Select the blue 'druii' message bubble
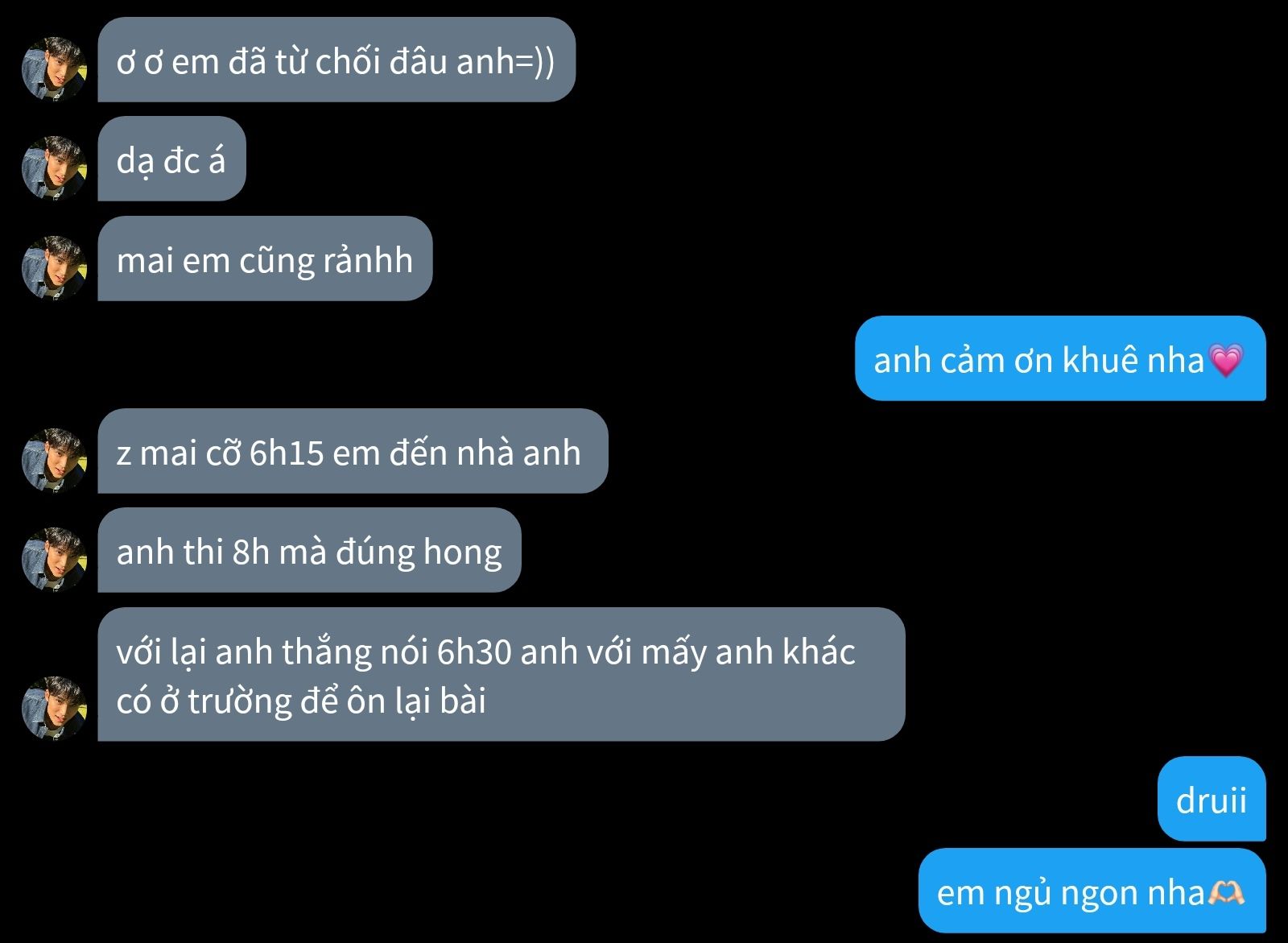Image resolution: width=1288 pixels, height=943 pixels. 1212,799
